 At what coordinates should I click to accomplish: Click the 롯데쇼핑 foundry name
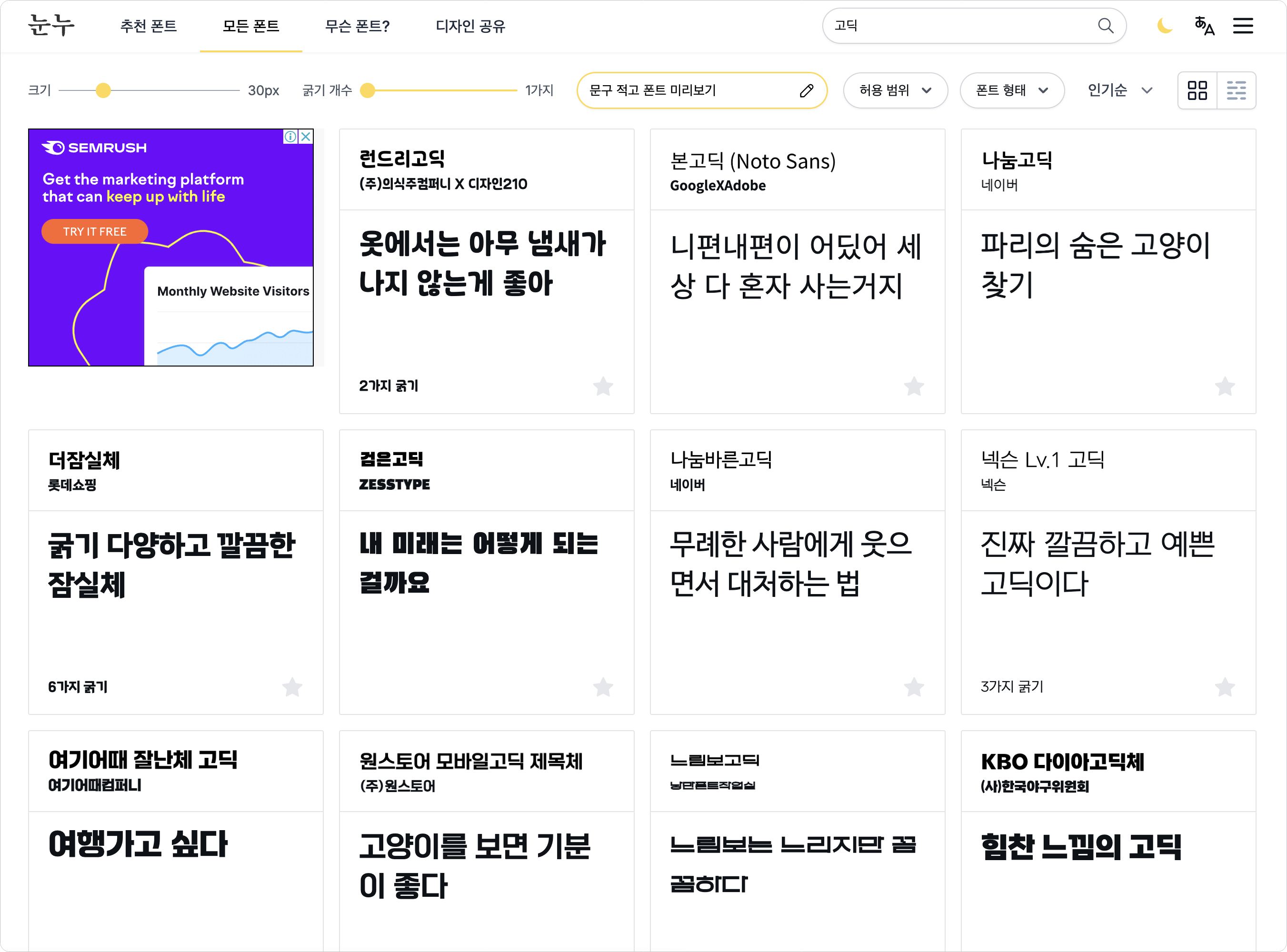coord(72,485)
